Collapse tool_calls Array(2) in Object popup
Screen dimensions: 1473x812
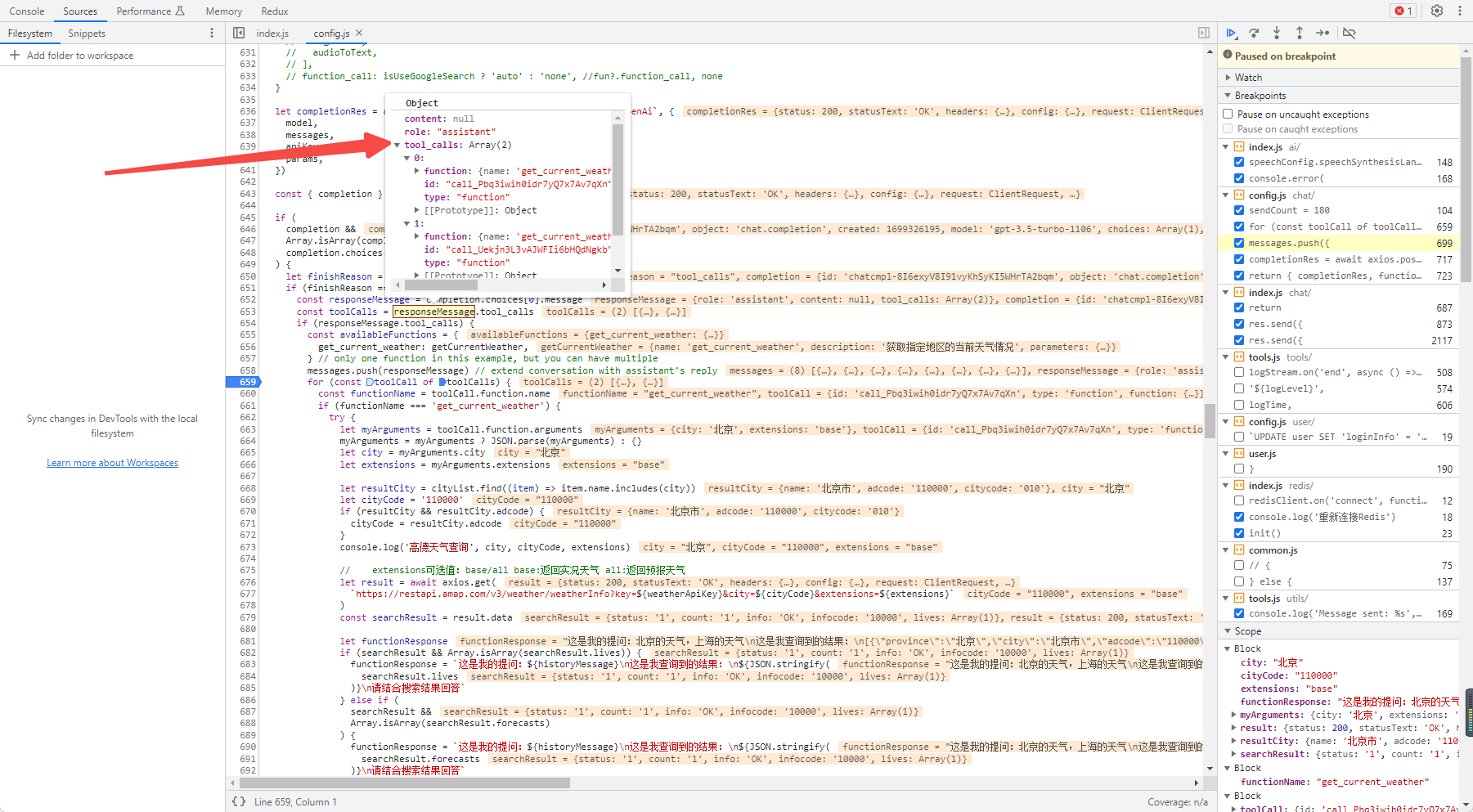point(397,145)
